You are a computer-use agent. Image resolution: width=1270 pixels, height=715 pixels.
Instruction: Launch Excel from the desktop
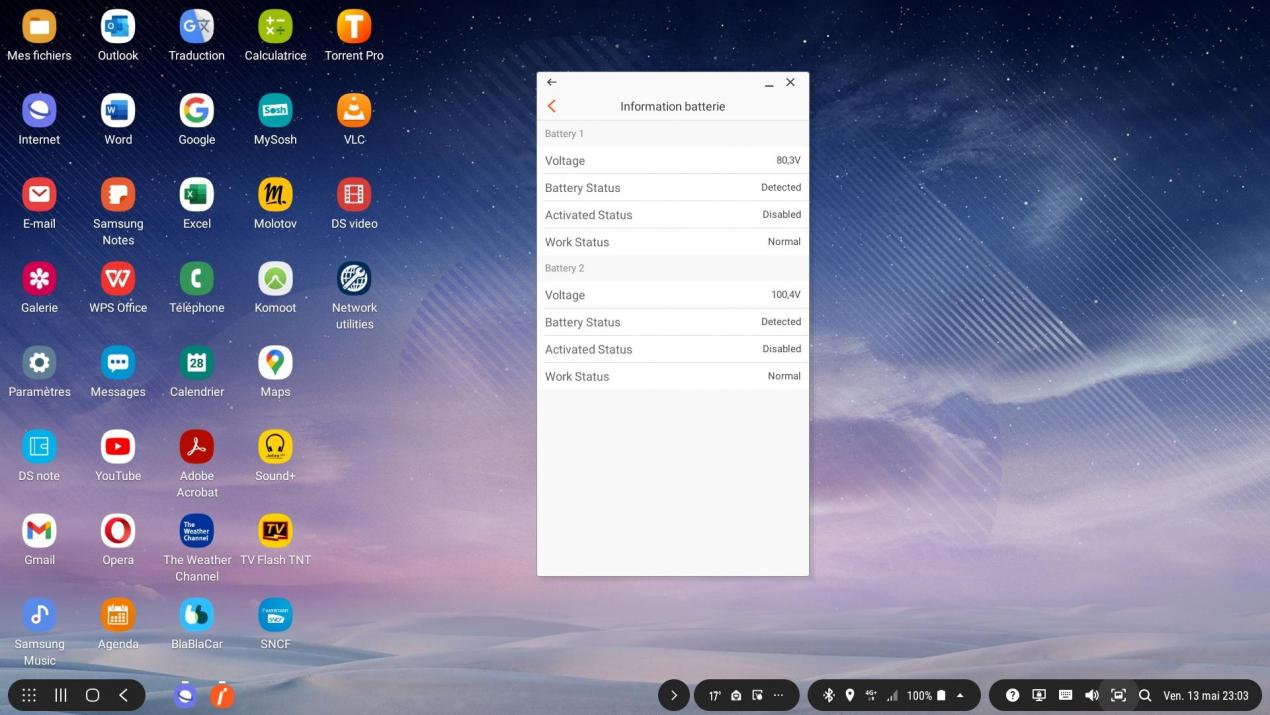point(196,194)
